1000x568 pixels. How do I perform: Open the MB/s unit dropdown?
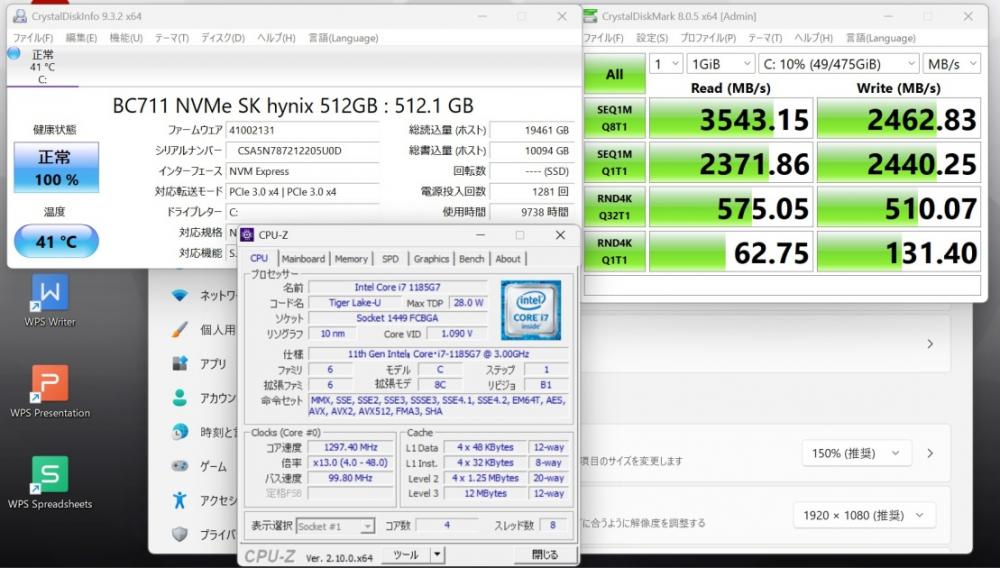(x=952, y=64)
